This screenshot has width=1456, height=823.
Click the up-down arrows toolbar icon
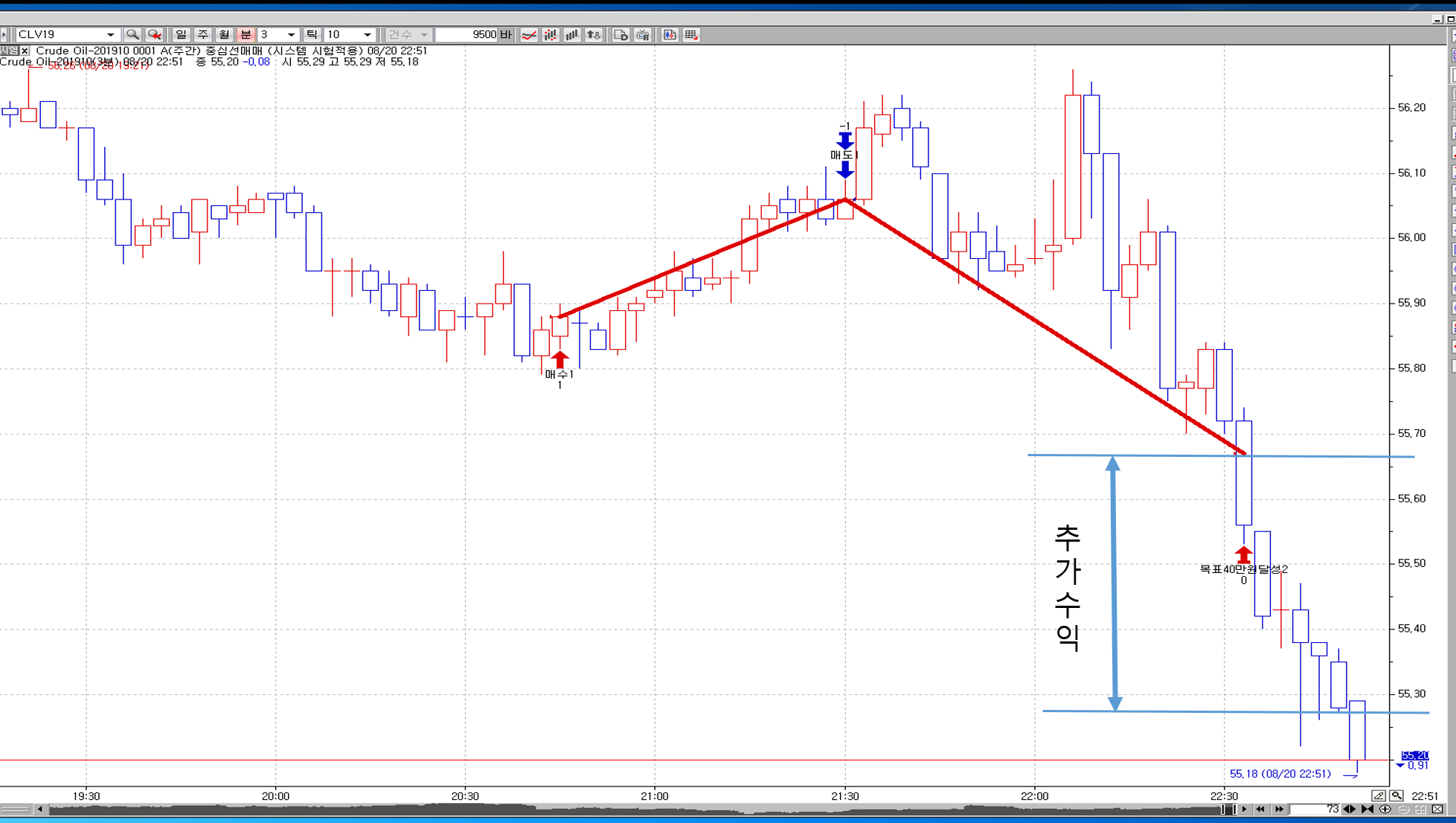point(594,35)
